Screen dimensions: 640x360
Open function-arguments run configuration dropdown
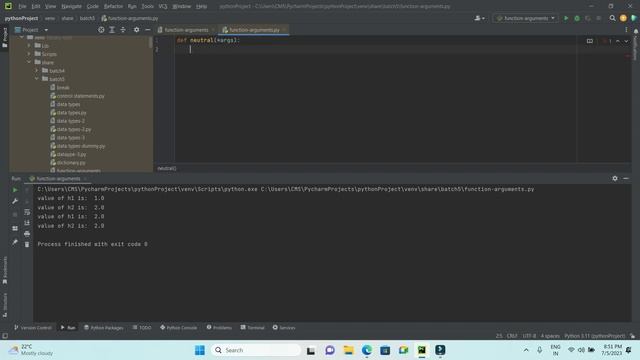tap(525, 18)
